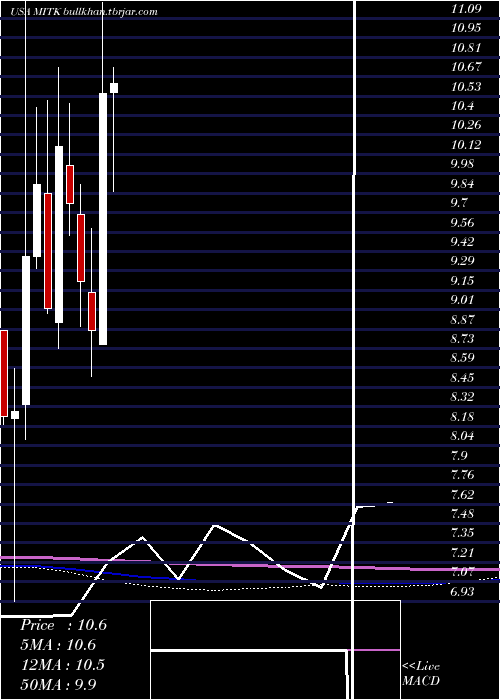The height and width of the screenshot is (700, 500).
Task: Click the 10.4 price axis label
Action: coord(462,106)
